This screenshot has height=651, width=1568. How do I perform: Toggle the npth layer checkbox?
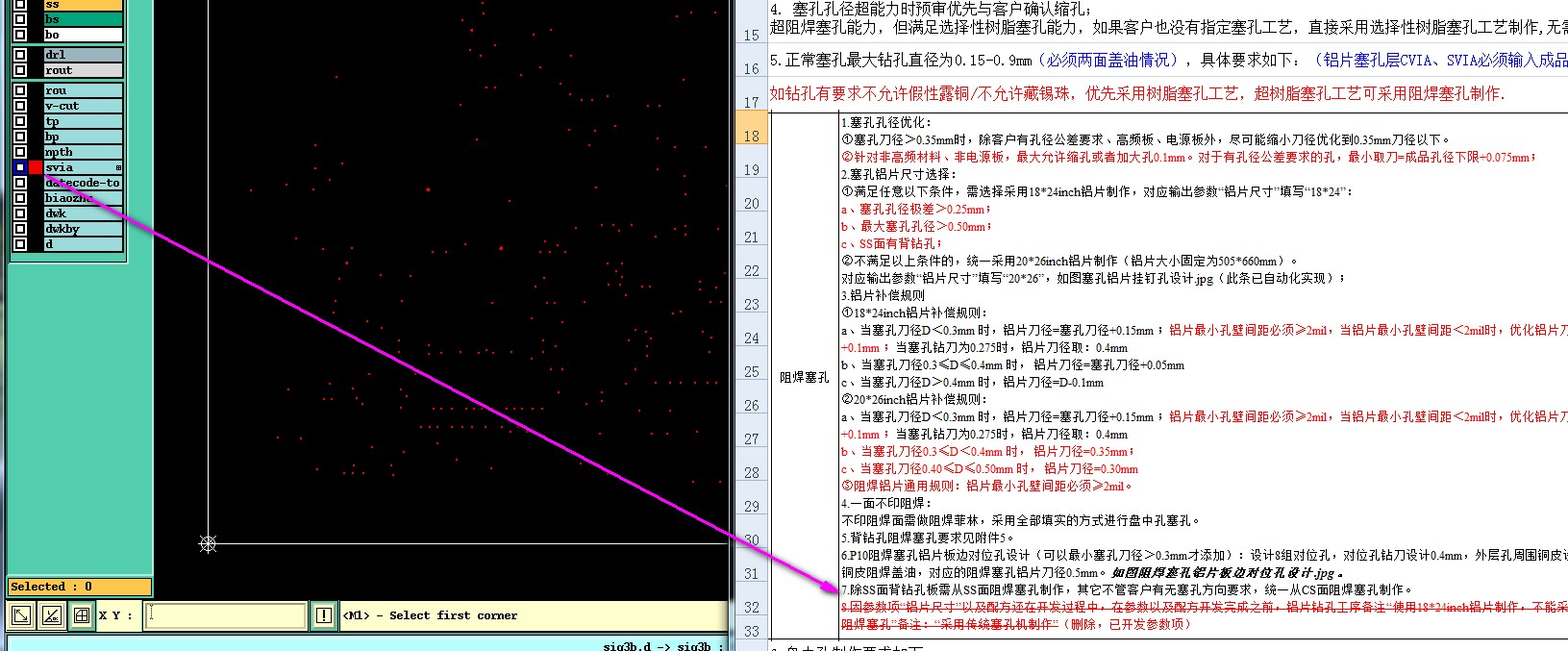[x=20, y=152]
